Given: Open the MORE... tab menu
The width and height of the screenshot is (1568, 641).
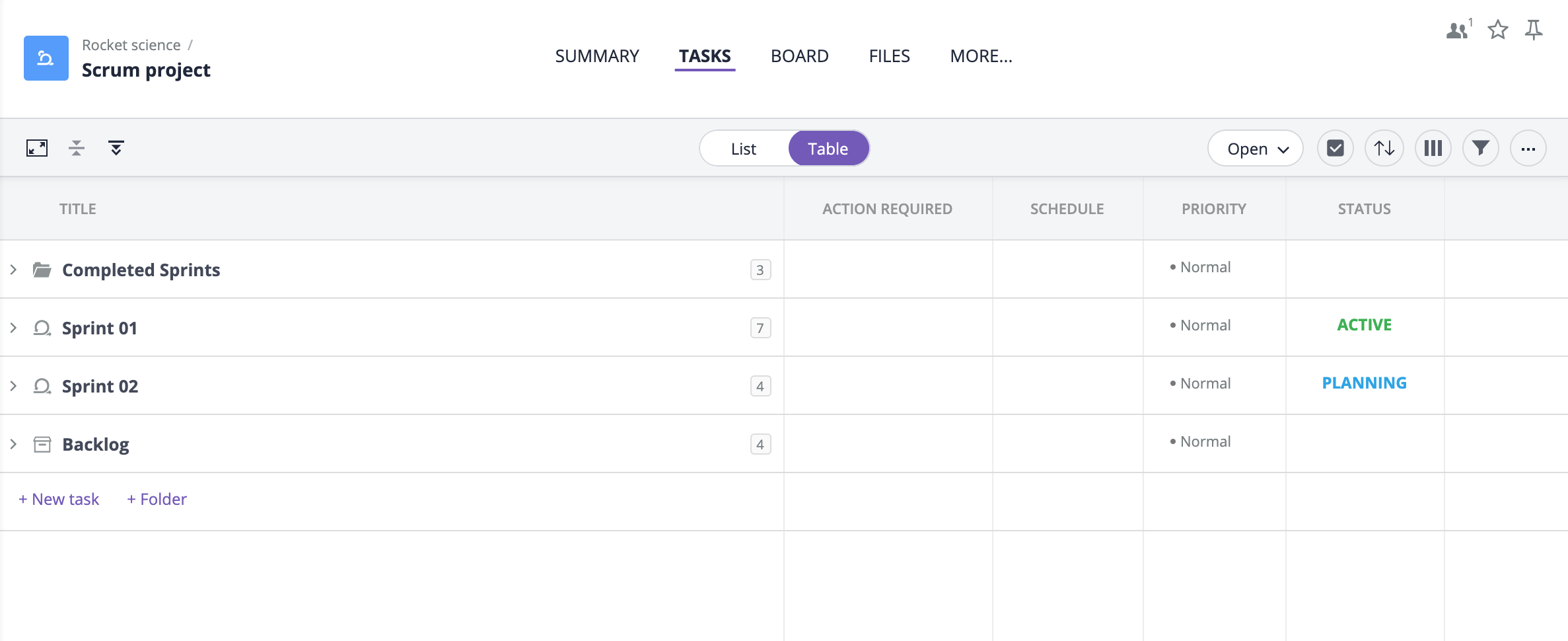Looking at the screenshot, I should [x=981, y=56].
